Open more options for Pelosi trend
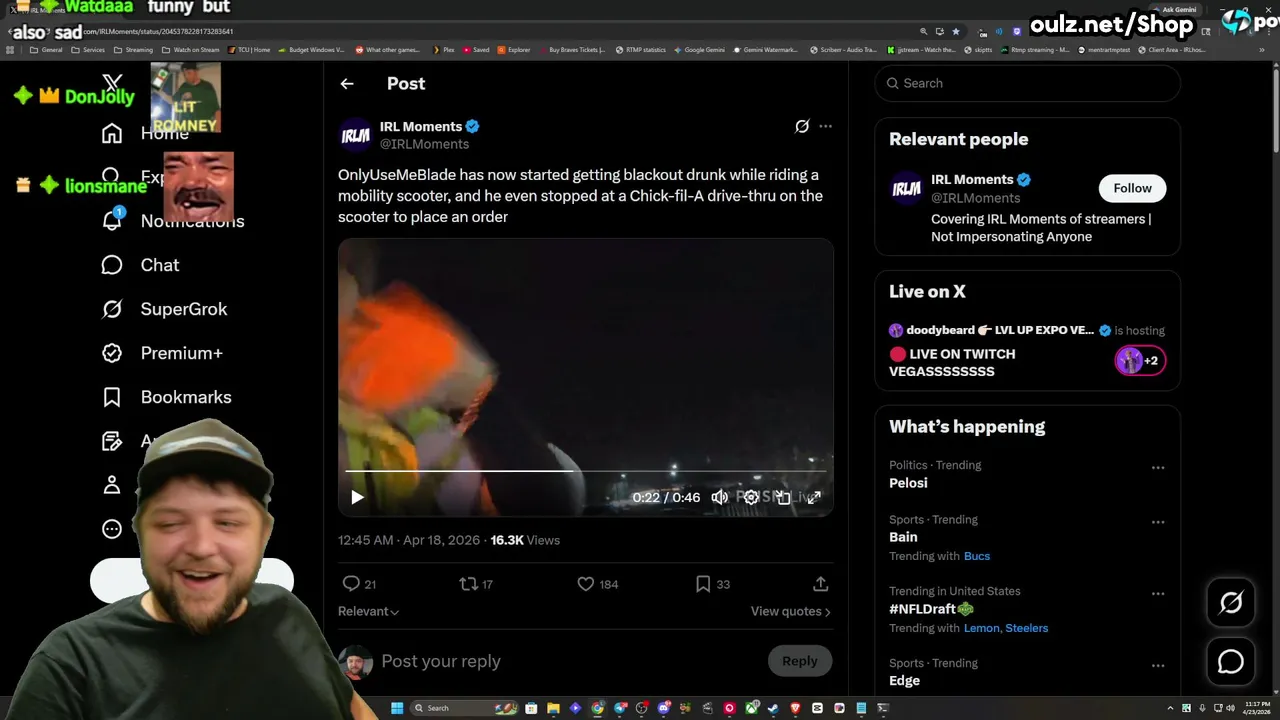Screen dimensions: 1280x720 (x=1158, y=468)
